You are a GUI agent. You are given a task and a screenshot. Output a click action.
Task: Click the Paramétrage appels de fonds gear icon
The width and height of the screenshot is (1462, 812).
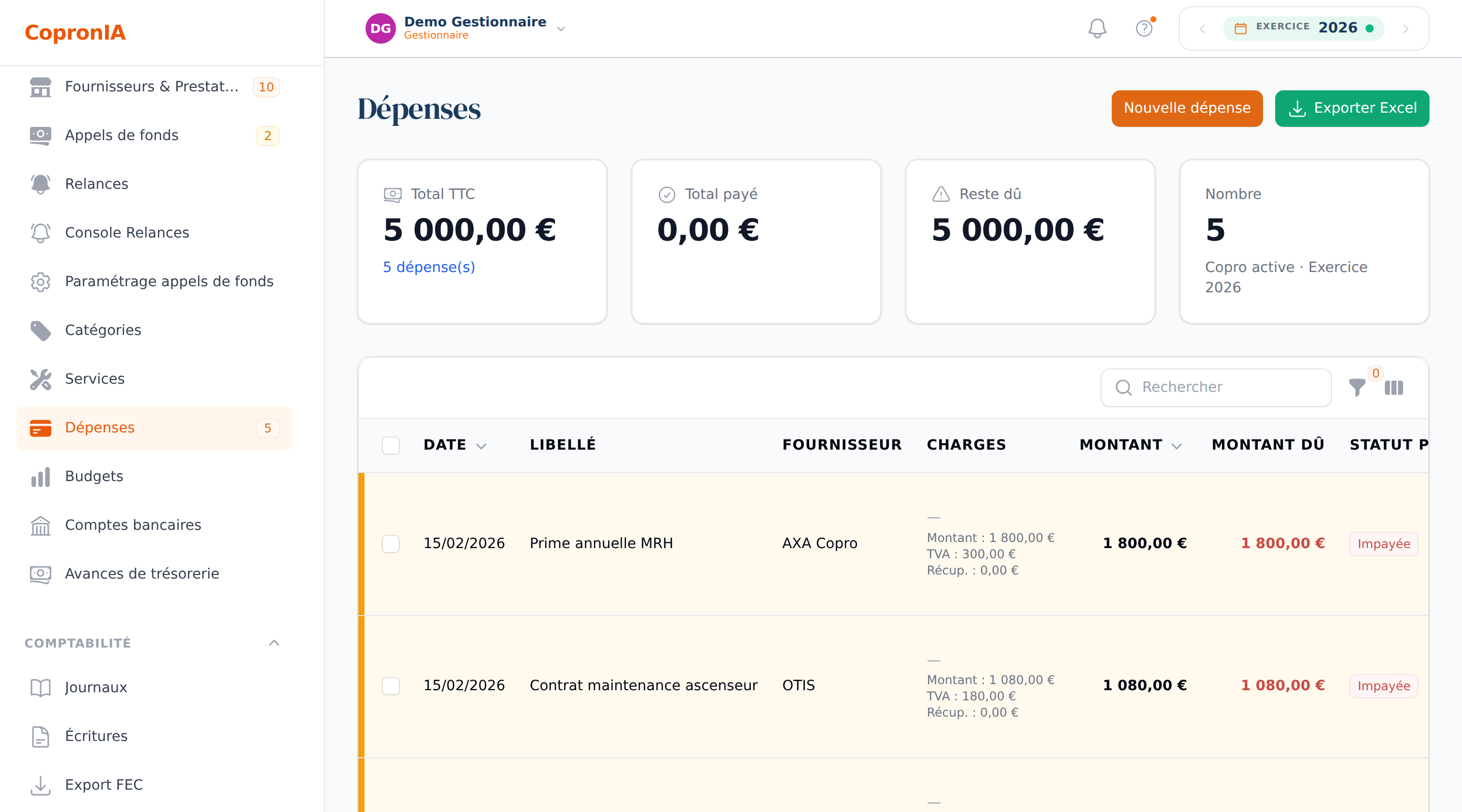(x=40, y=282)
